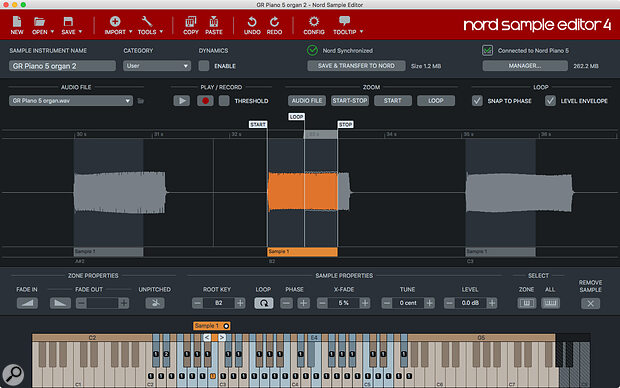Zoom to Loop region
This screenshot has width=620, height=388.
pyautogui.click(x=436, y=101)
